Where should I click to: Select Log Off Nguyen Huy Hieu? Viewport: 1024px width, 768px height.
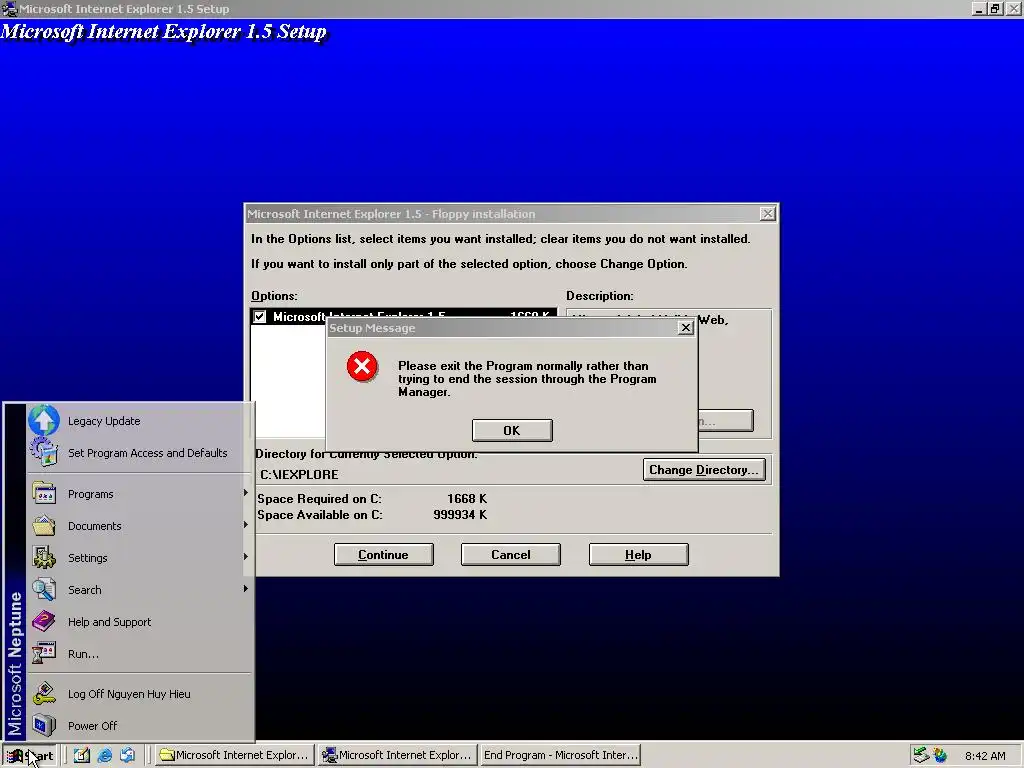[x=138, y=694]
